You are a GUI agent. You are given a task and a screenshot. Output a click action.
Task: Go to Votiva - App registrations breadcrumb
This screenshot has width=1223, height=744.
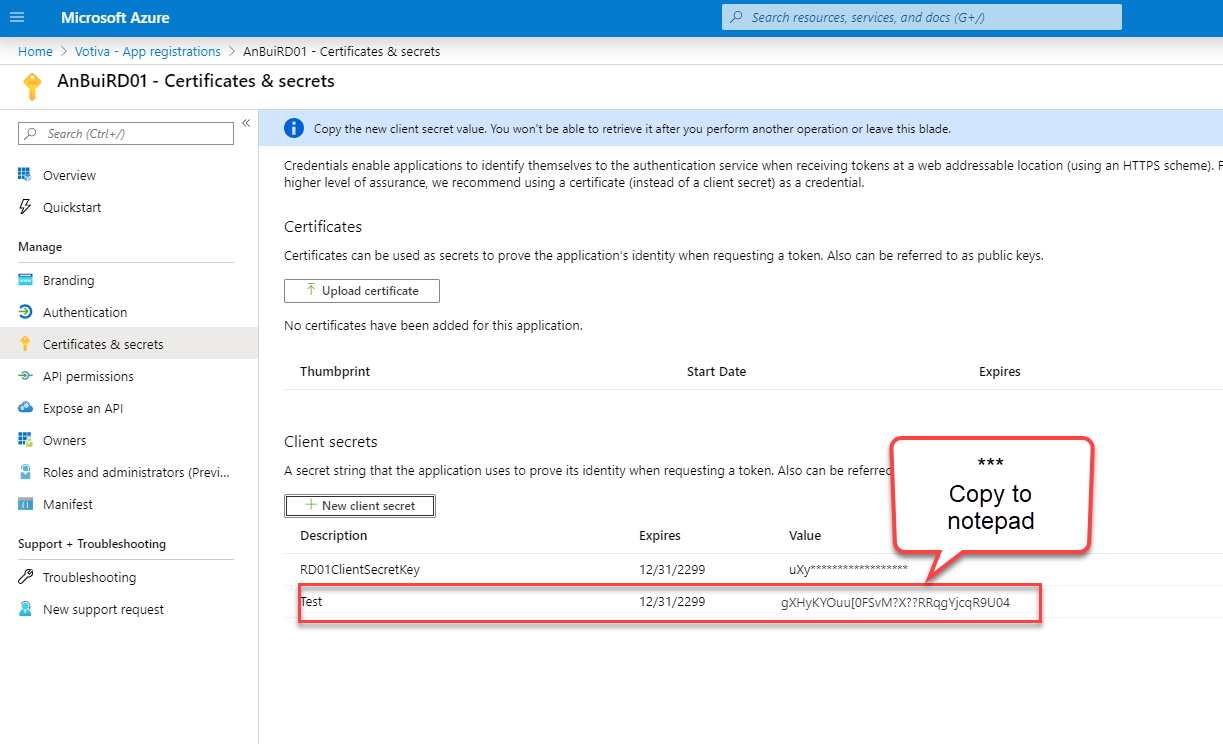(x=148, y=51)
